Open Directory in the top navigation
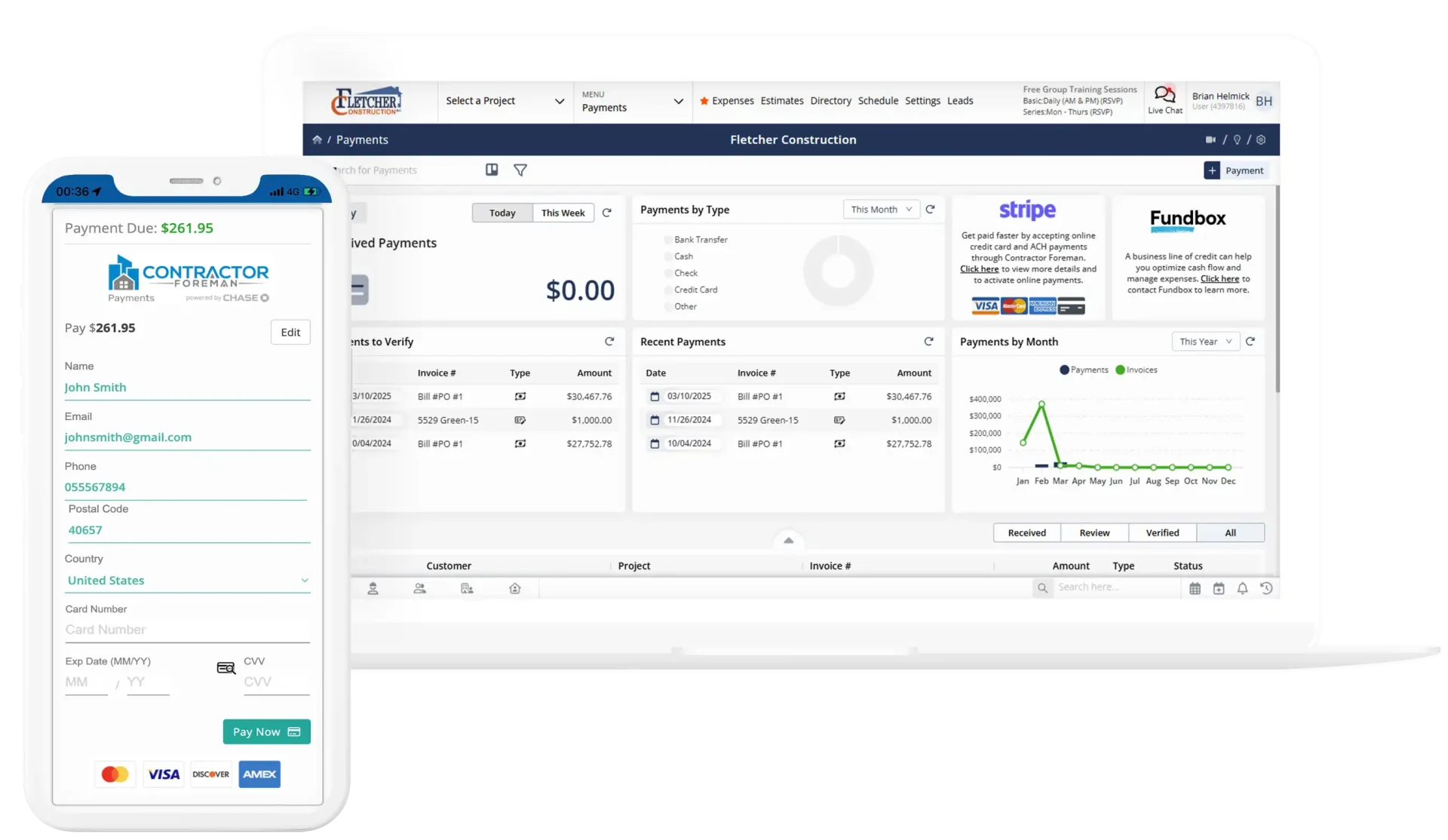1448x840 pixels. pos(830,101)
